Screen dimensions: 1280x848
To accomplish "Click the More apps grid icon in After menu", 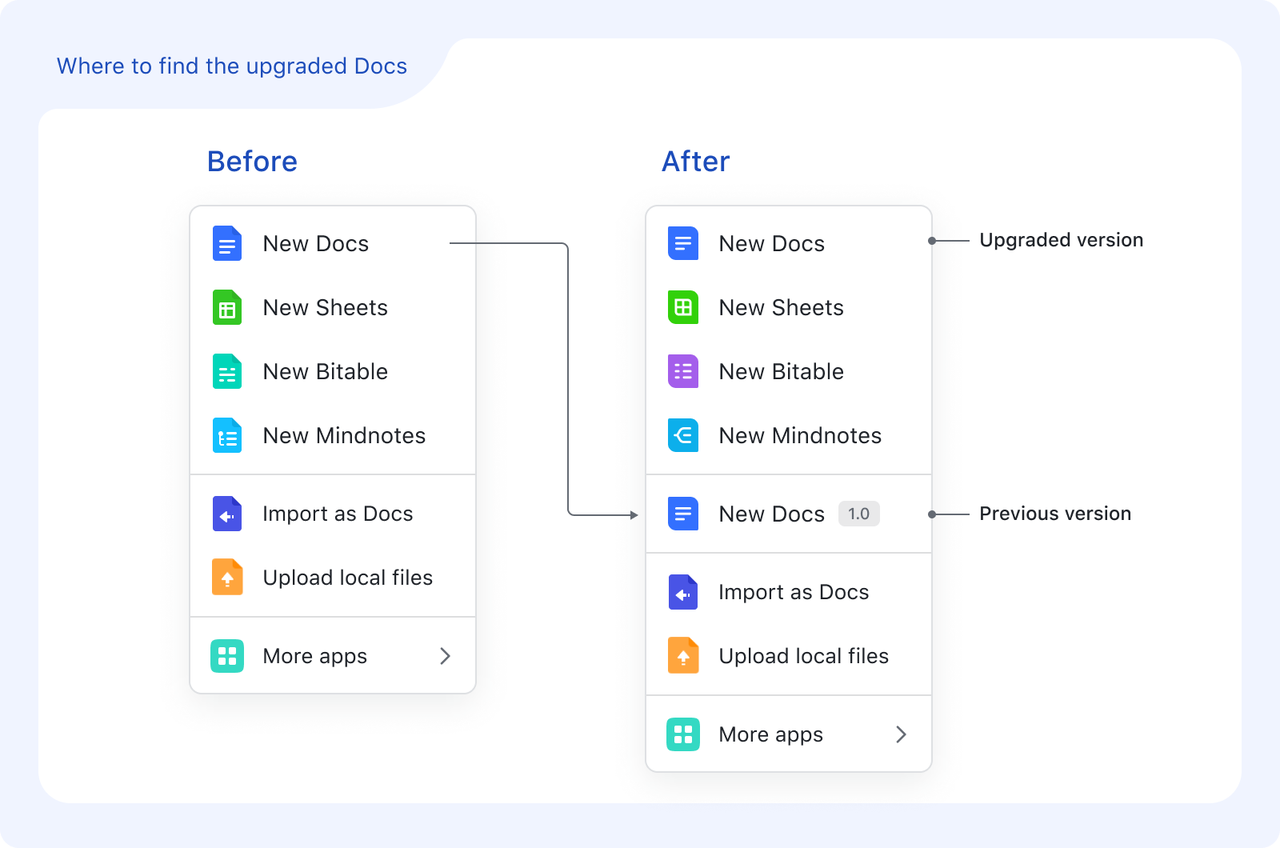I will click(683, 735).
